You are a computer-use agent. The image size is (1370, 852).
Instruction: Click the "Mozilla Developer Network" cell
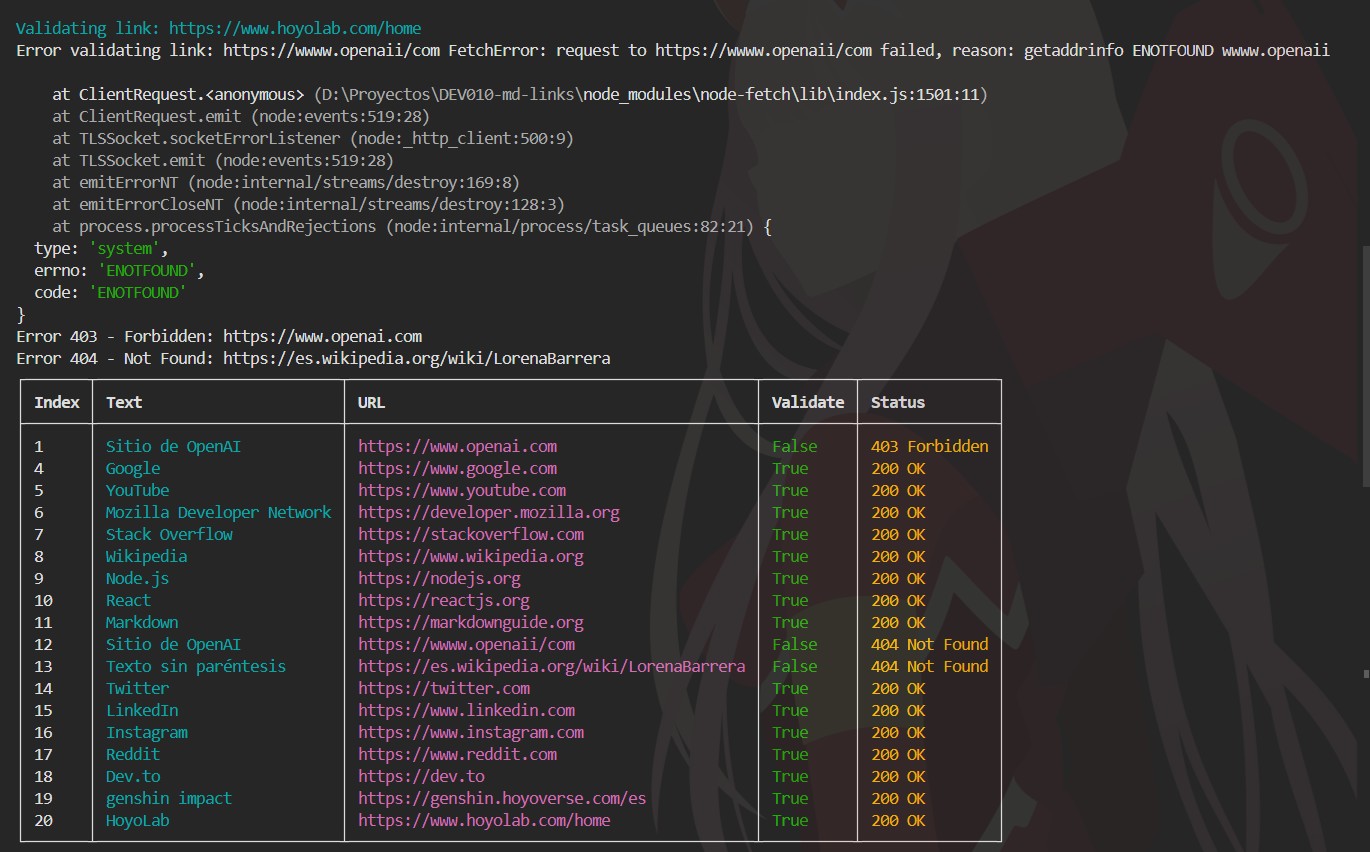(219, 512)
